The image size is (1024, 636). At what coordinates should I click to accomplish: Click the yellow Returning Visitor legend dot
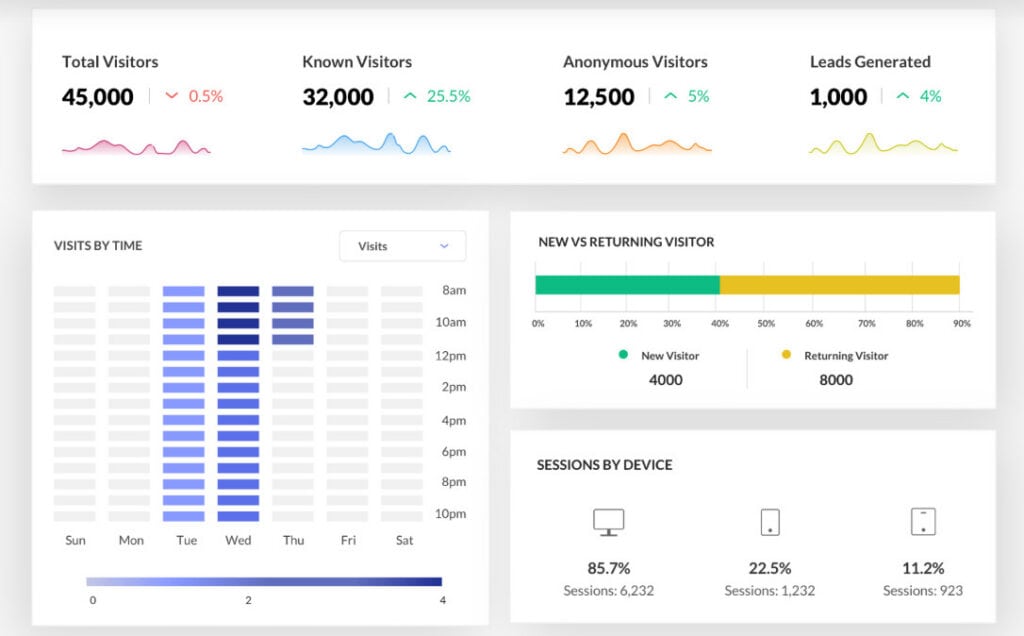[786, 355]
